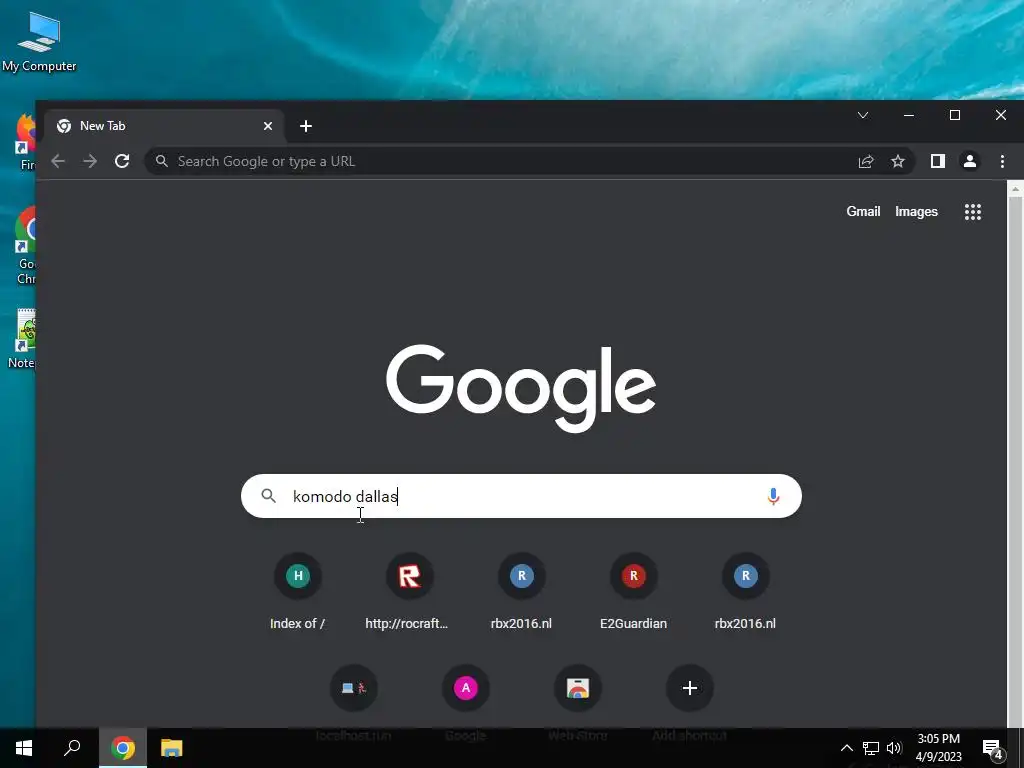Expand the tab search chevron
This screenshot has height=768, width=1024.
click(x=863, y=116)
